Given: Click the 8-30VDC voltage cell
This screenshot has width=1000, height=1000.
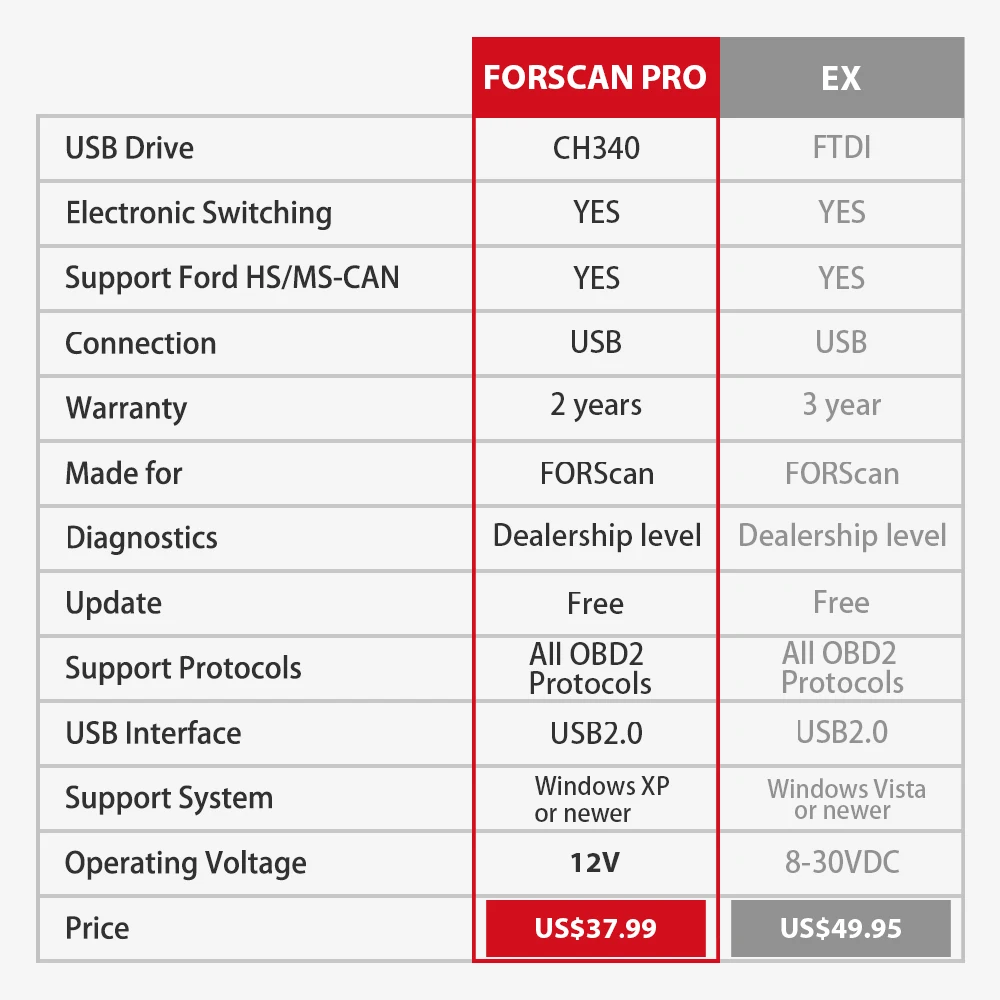Looking at the screenshot, I should click(x=841, y=862).
